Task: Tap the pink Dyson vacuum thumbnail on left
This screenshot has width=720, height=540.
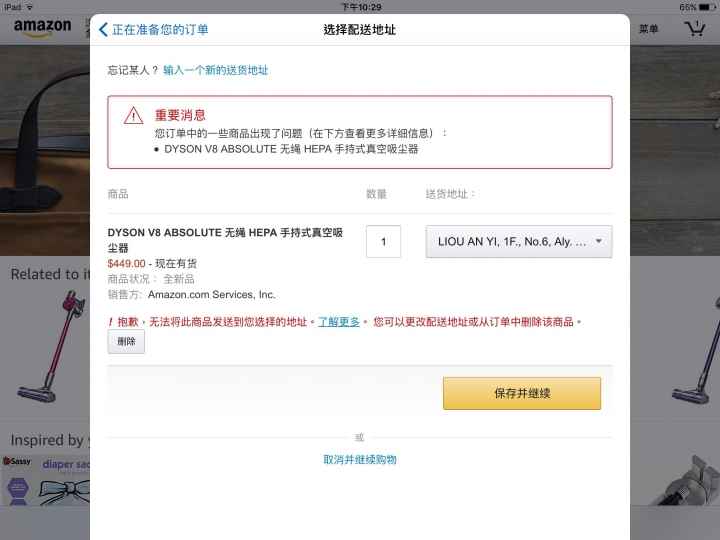Action: coord(51,347)
